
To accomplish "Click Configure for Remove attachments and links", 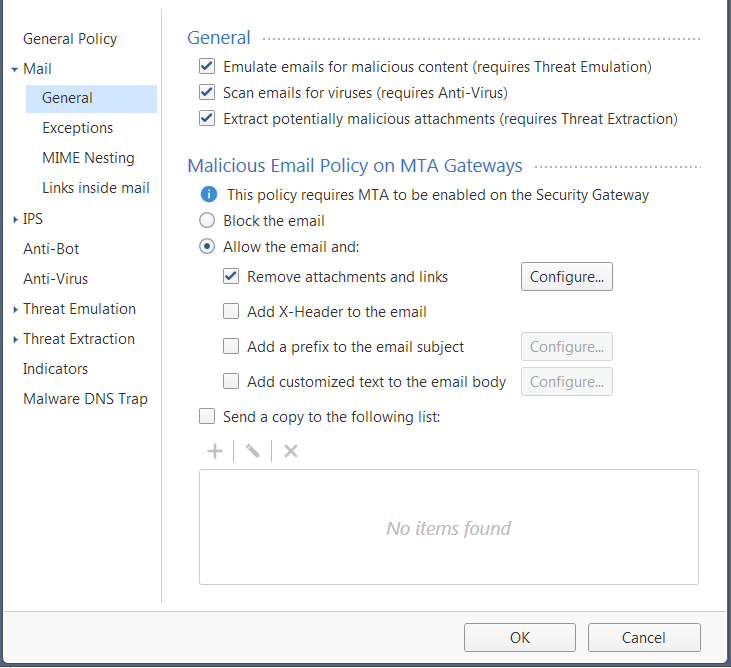I will (566, 276).
